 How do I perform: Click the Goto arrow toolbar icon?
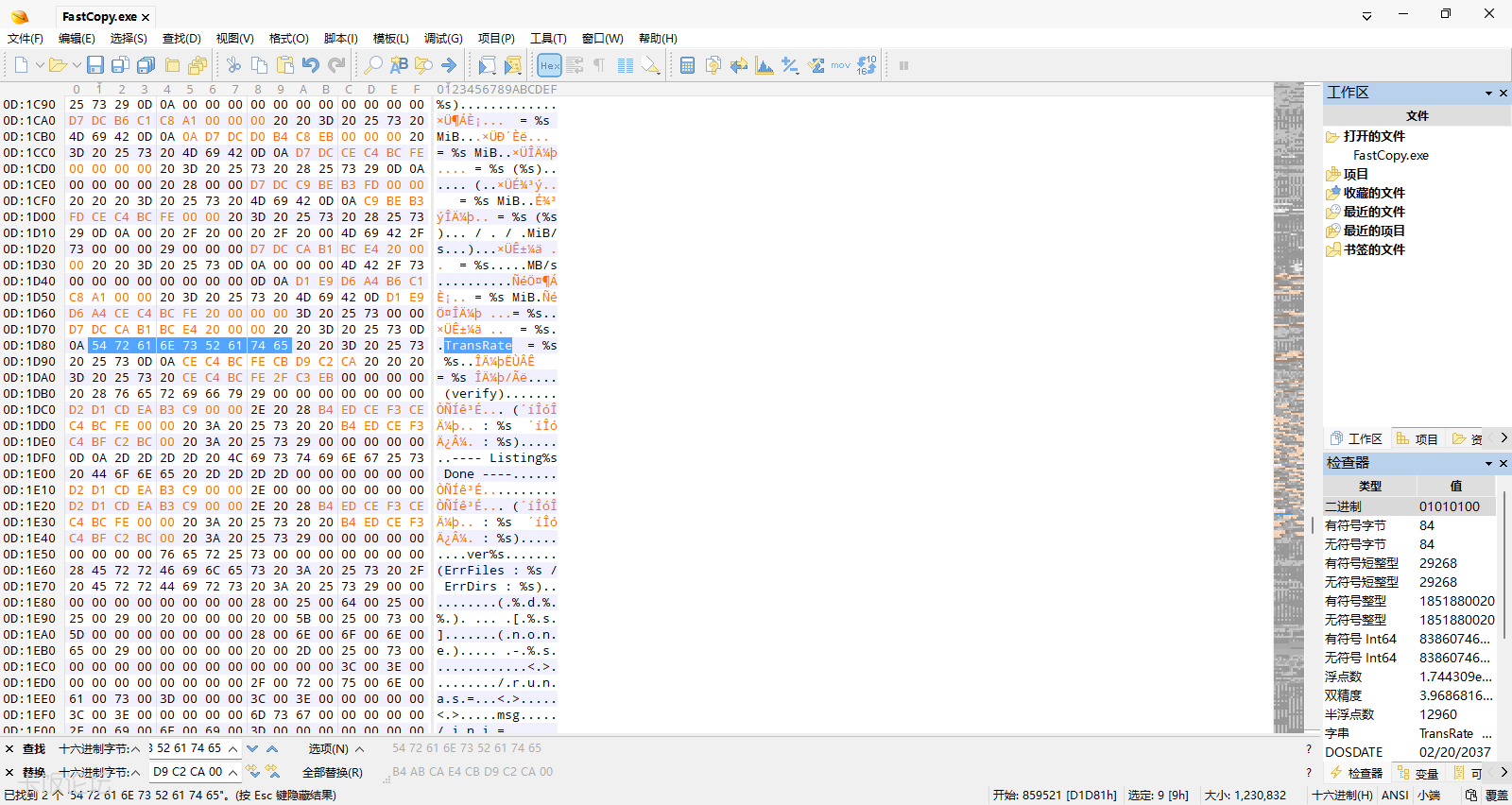(449, 65)
